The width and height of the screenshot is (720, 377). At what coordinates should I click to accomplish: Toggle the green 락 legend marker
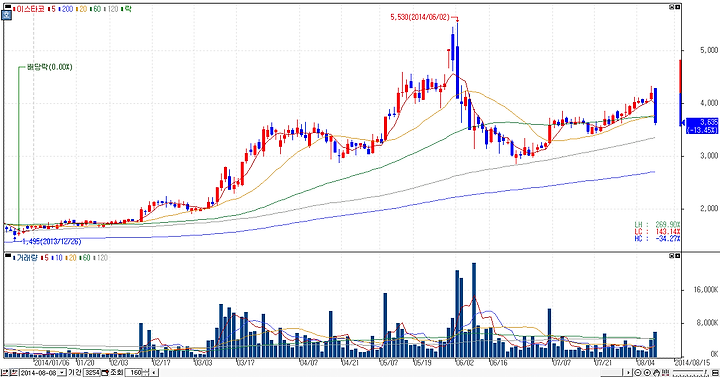click(x=126, y=8)
